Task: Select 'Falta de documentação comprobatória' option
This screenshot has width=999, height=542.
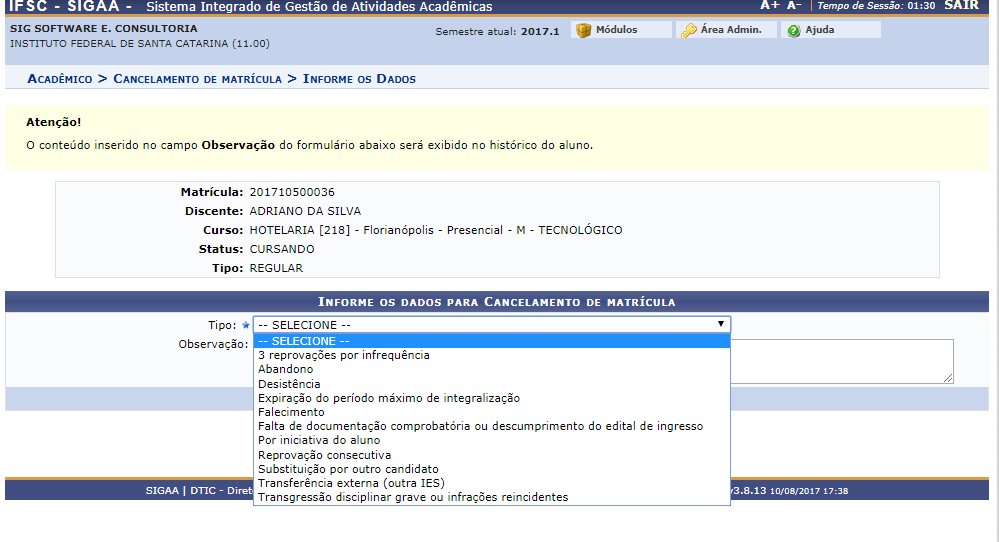Action: pyautogui.click(x=480, y=426)
